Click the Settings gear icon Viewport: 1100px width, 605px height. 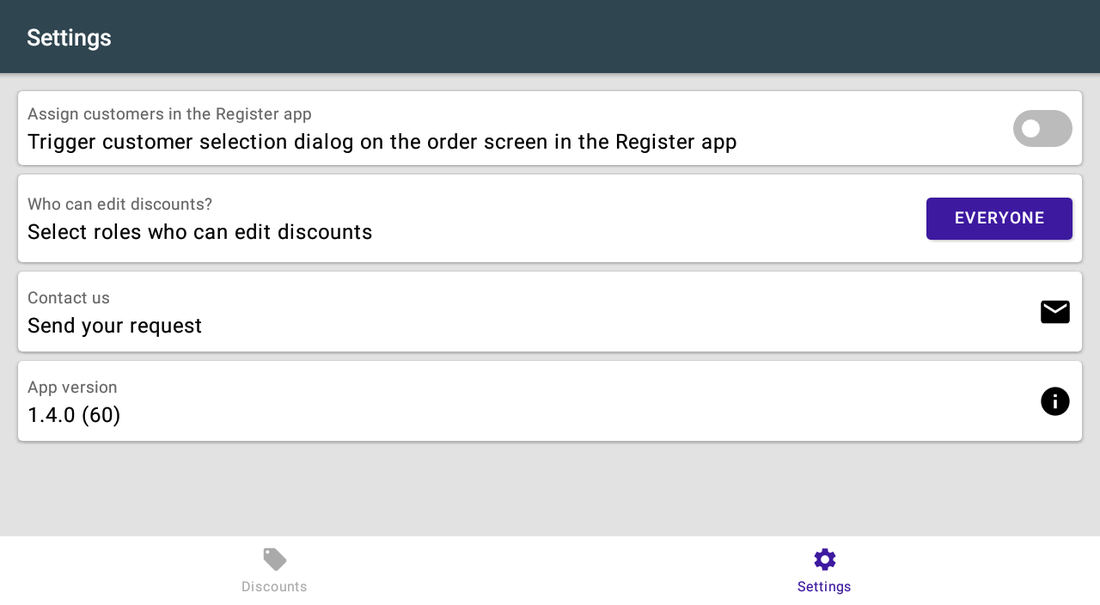coord(824,559)
